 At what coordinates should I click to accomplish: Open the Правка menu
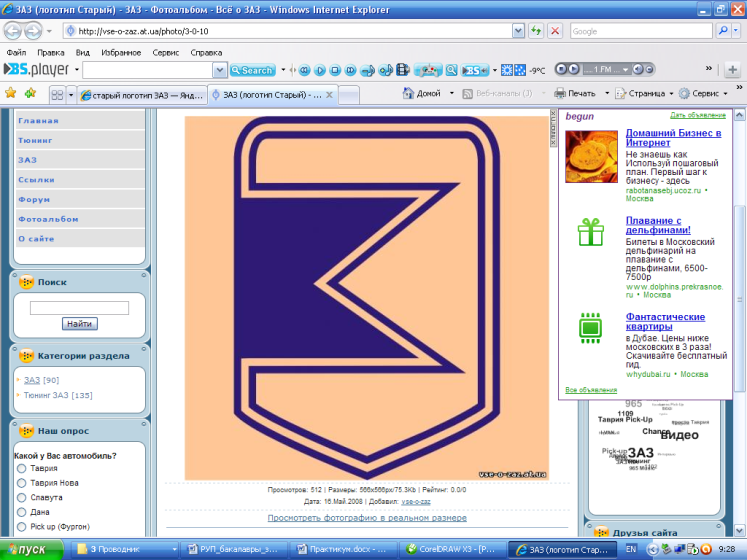pyautogui.click(x=50, y=52)
